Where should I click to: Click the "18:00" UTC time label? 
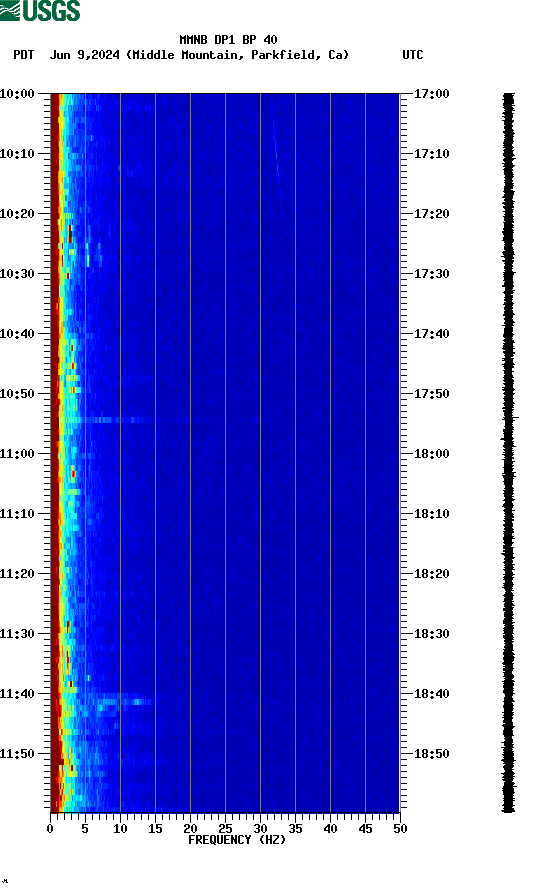[431, 454]
